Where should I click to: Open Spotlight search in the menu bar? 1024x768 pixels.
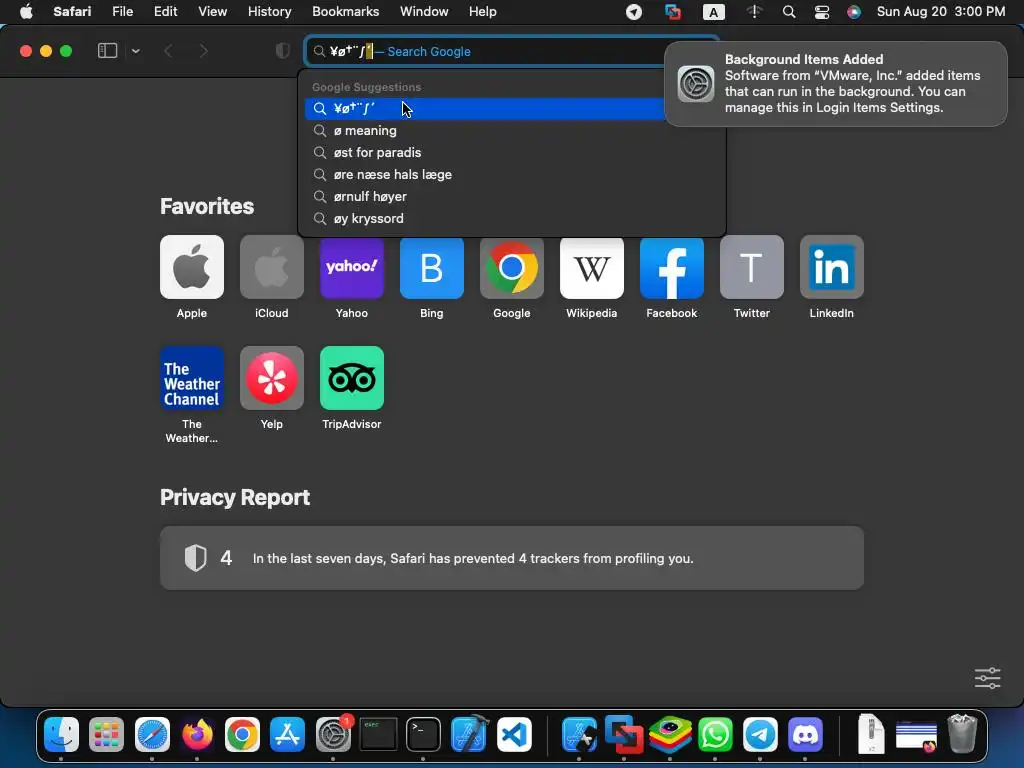tap(789, 12)
